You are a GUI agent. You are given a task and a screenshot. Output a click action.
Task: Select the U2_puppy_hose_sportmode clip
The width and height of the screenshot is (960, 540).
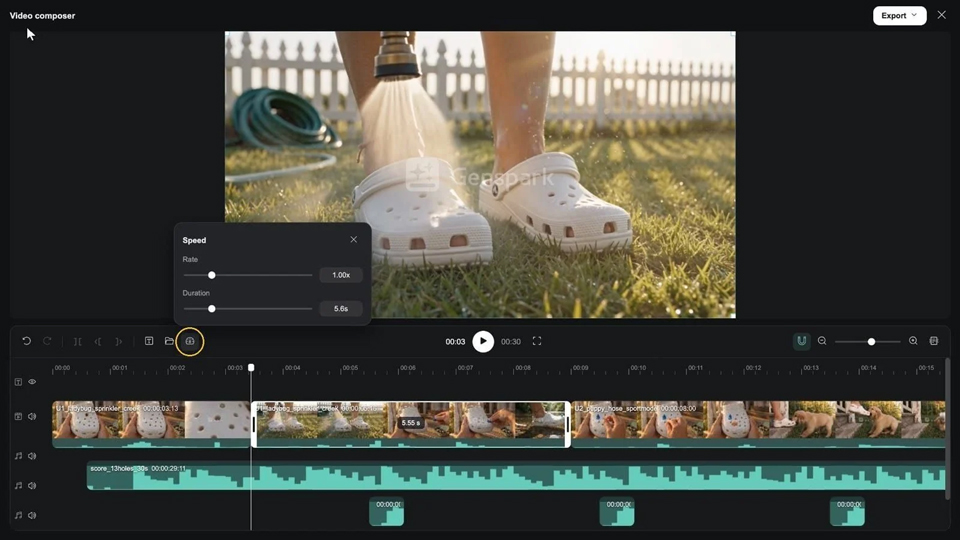[759, 424]
